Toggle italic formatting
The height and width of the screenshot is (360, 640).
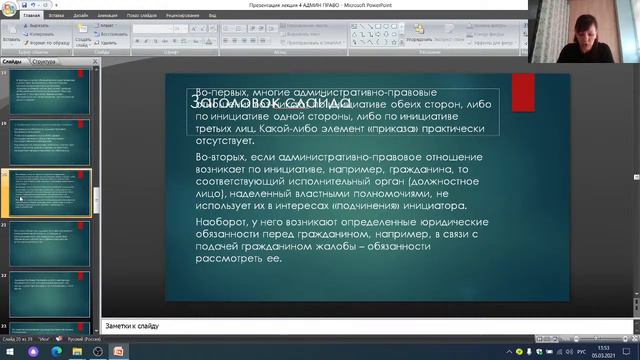[146, 41]
